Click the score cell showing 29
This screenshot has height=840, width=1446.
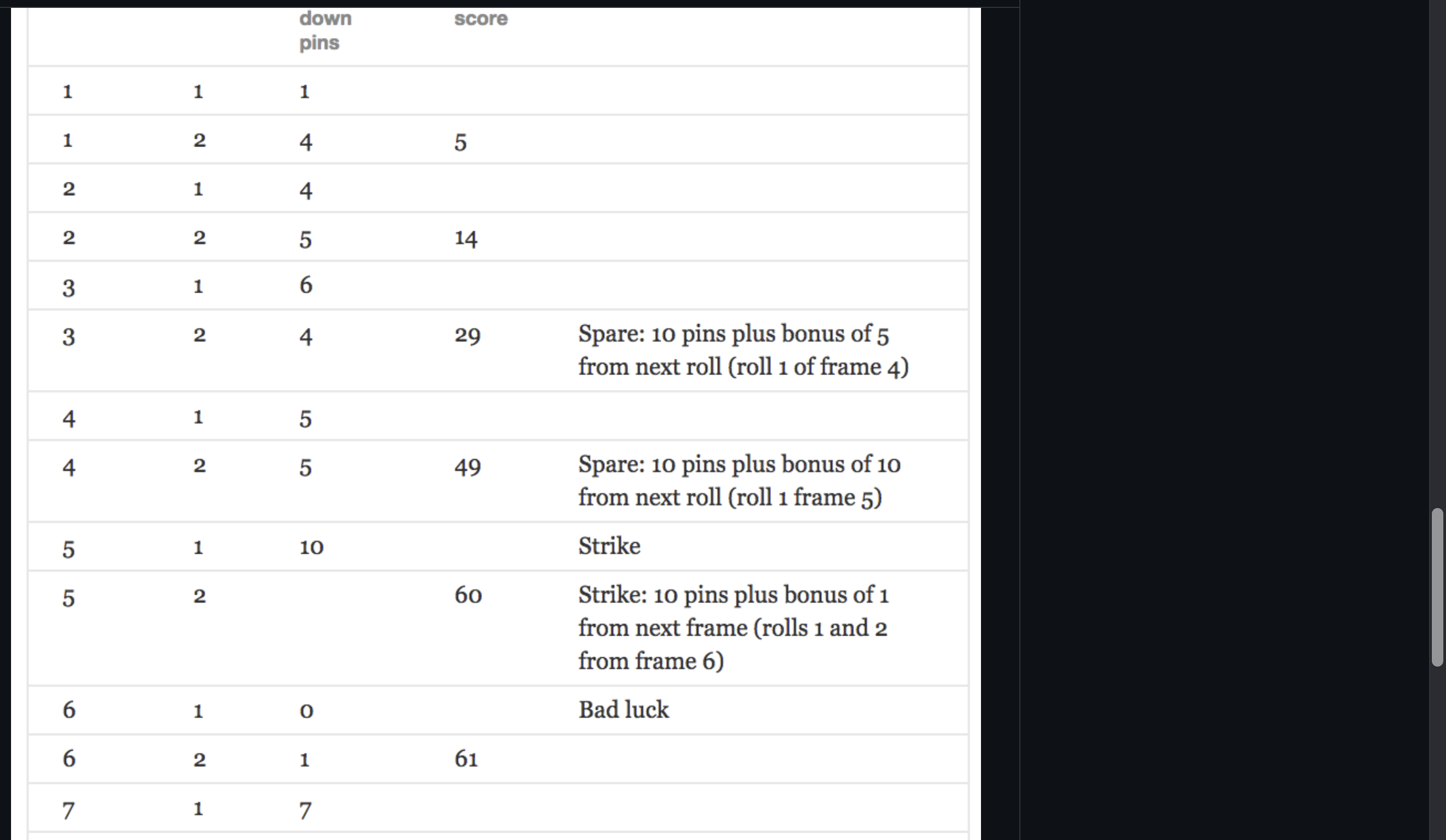pyautogui.click(x=467, y=335)
